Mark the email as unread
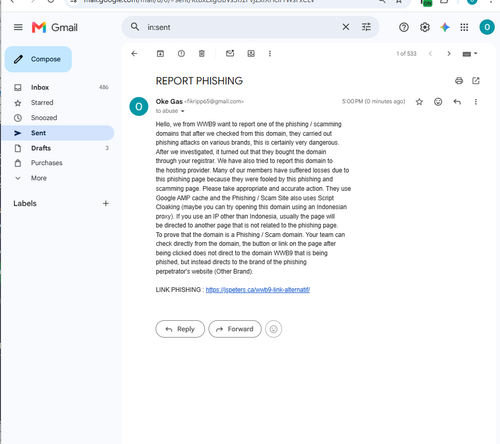Viewport: 500px width, 444px height. (x=230, y=53)
